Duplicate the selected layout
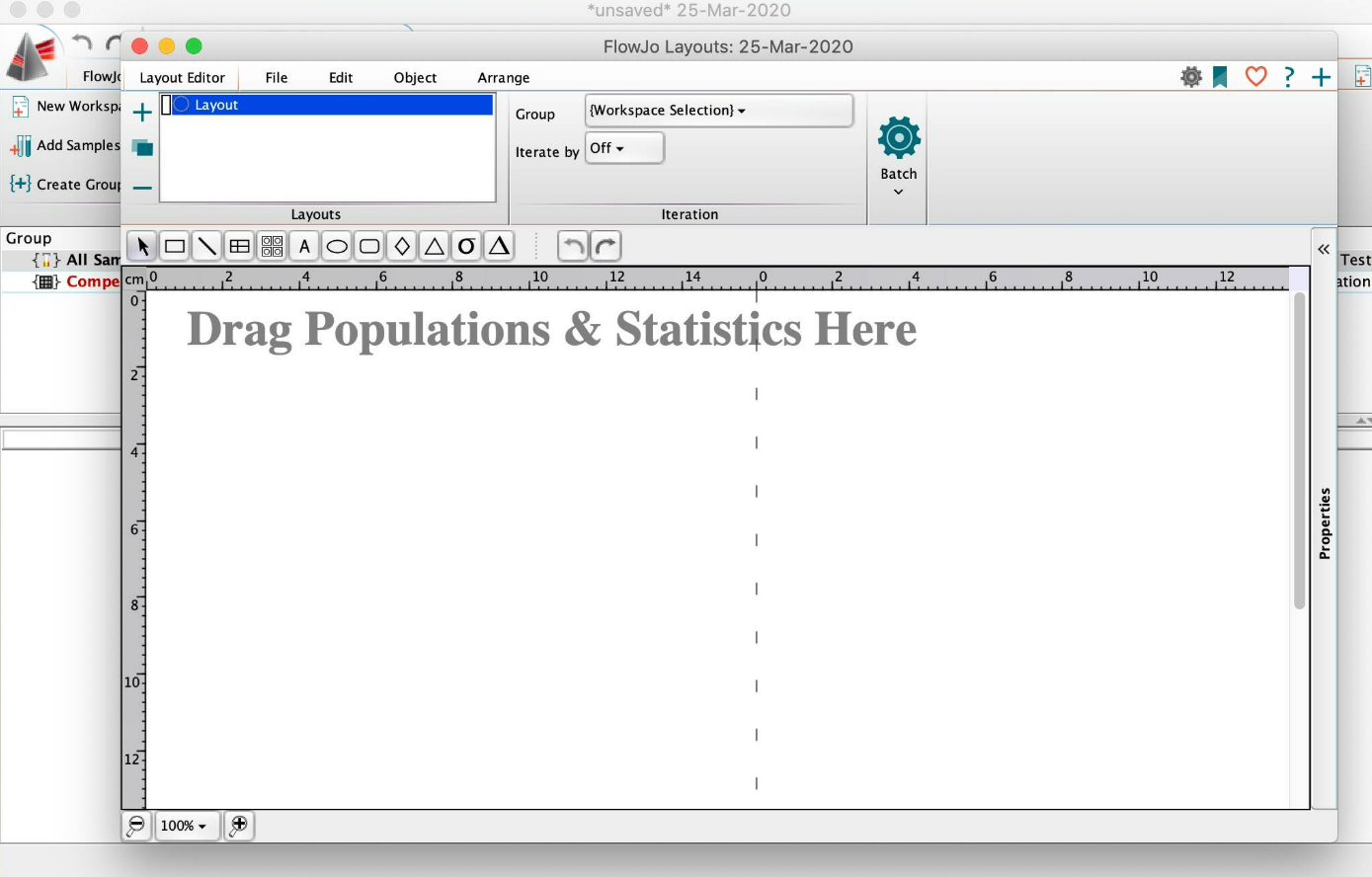 142,148
